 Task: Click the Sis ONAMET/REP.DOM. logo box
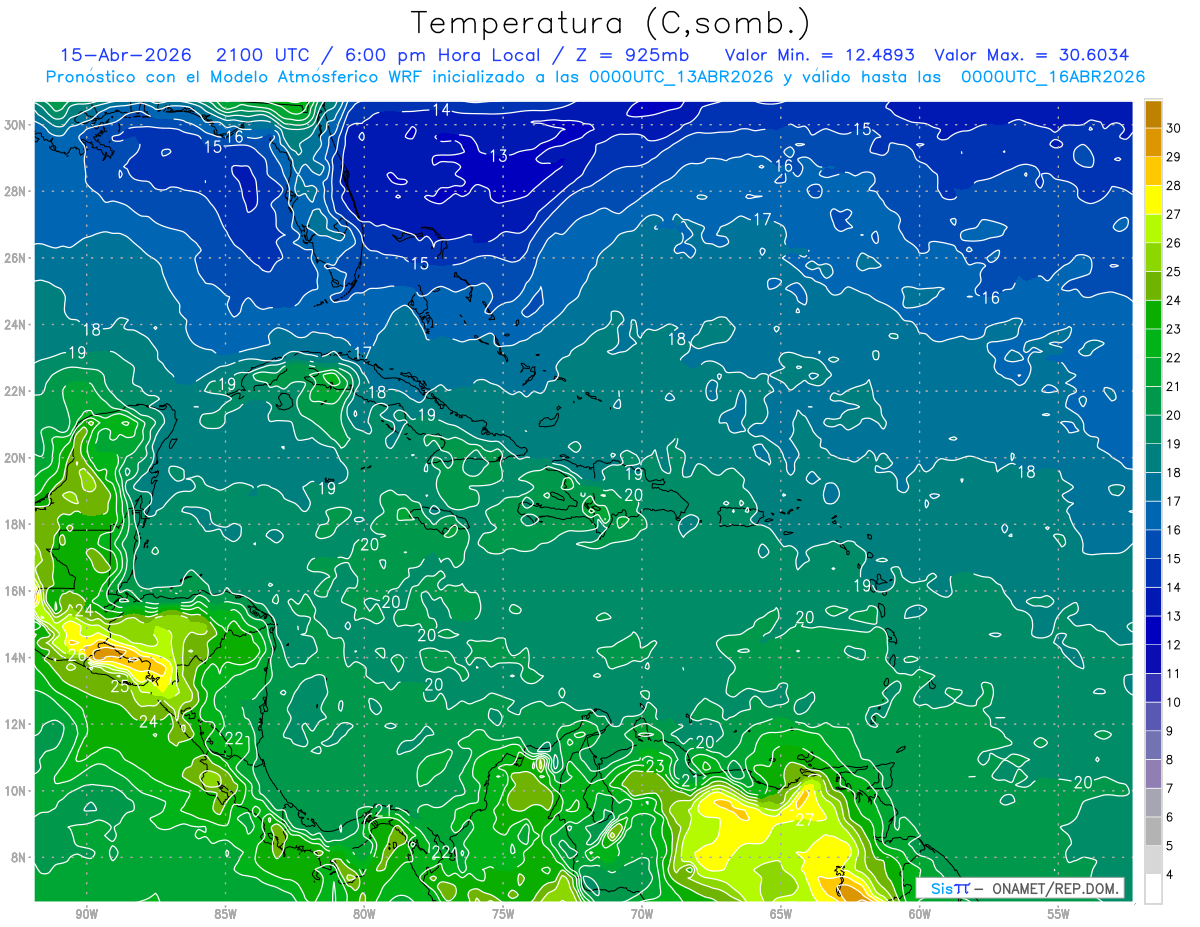click(x=1020, y=888)
